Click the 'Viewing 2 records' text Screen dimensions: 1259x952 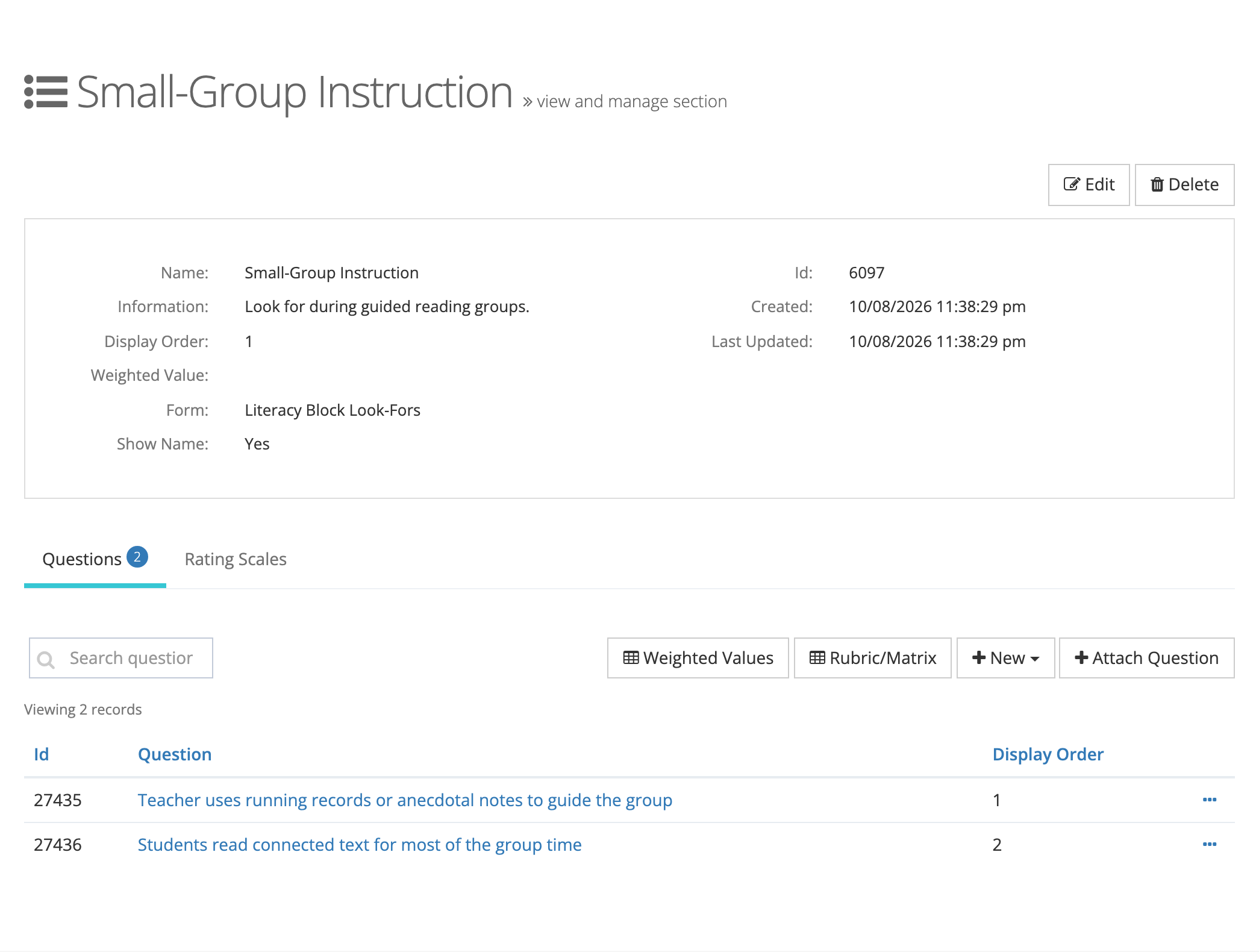83,710
